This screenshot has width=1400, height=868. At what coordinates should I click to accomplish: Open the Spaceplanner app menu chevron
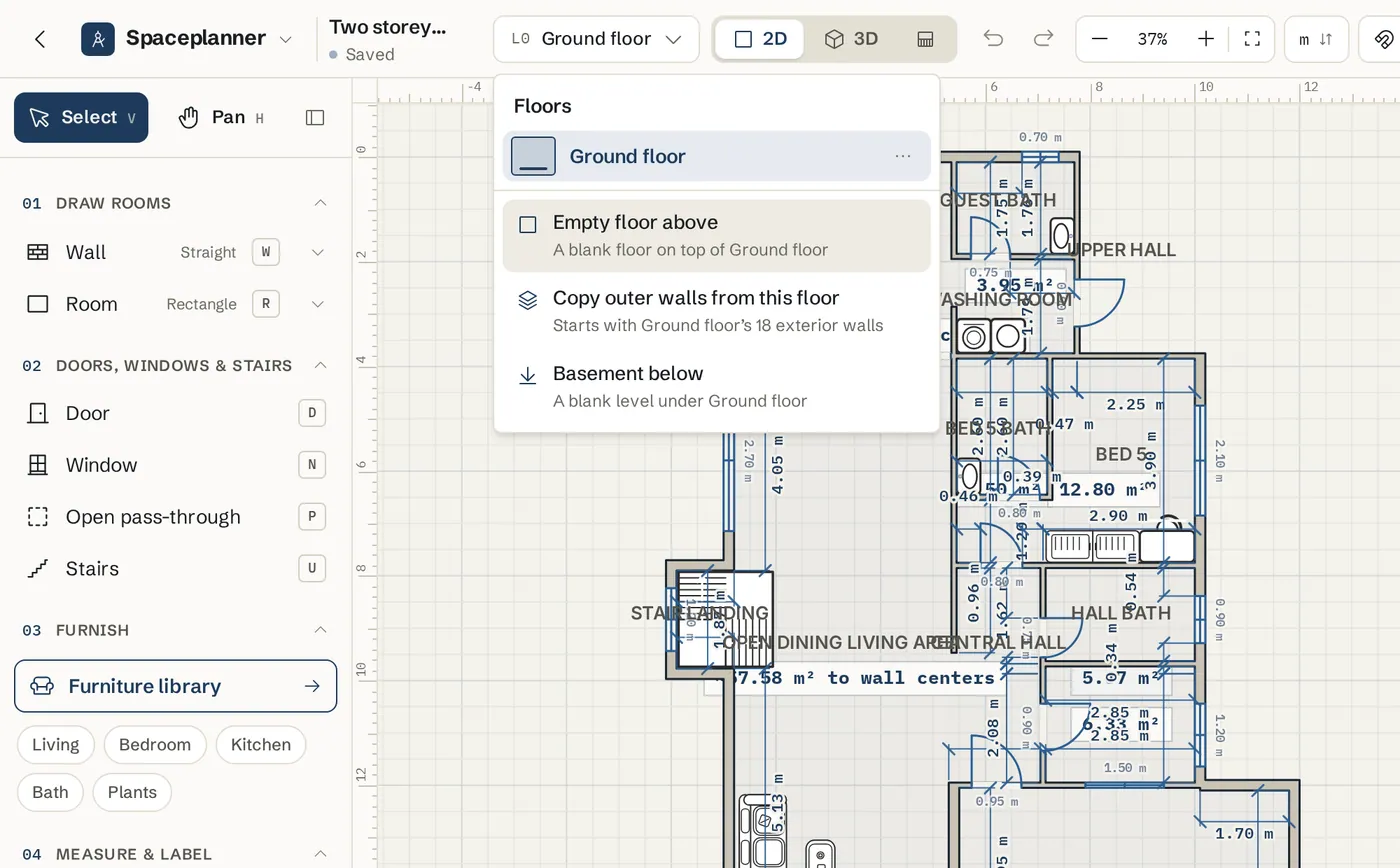tap(285, 39)
